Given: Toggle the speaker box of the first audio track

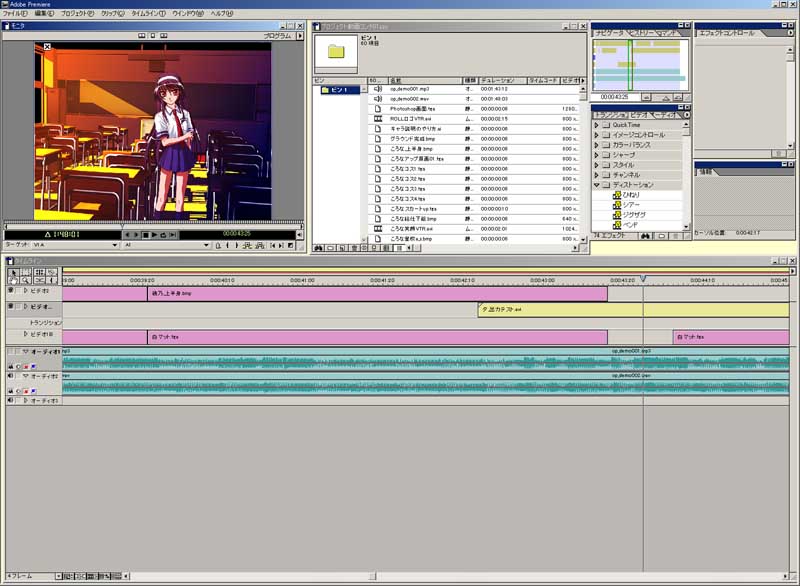Looking at the screenshot, I should [10, 351].
